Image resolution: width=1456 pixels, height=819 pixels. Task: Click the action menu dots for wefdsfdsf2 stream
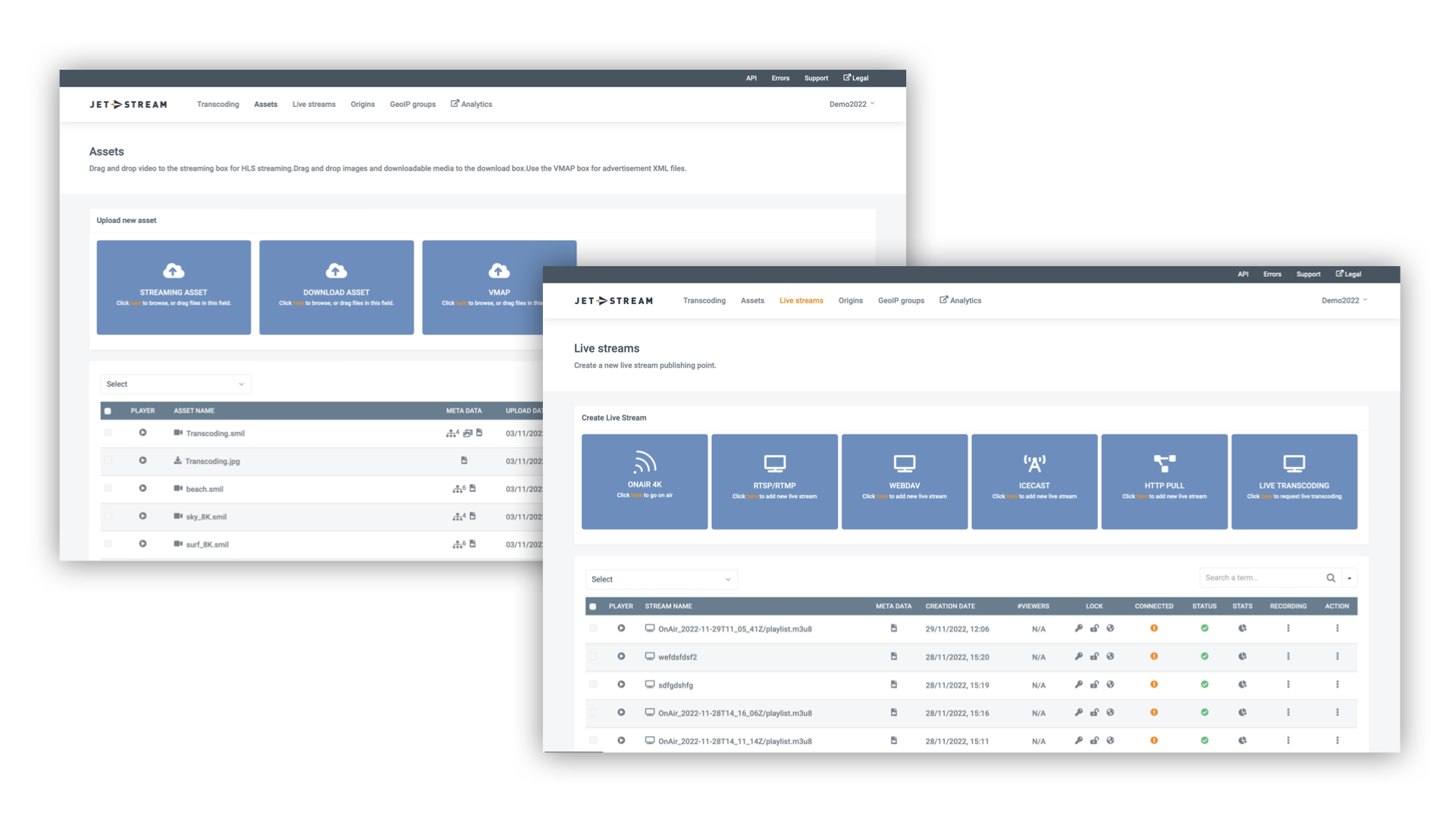[1337, 656]
